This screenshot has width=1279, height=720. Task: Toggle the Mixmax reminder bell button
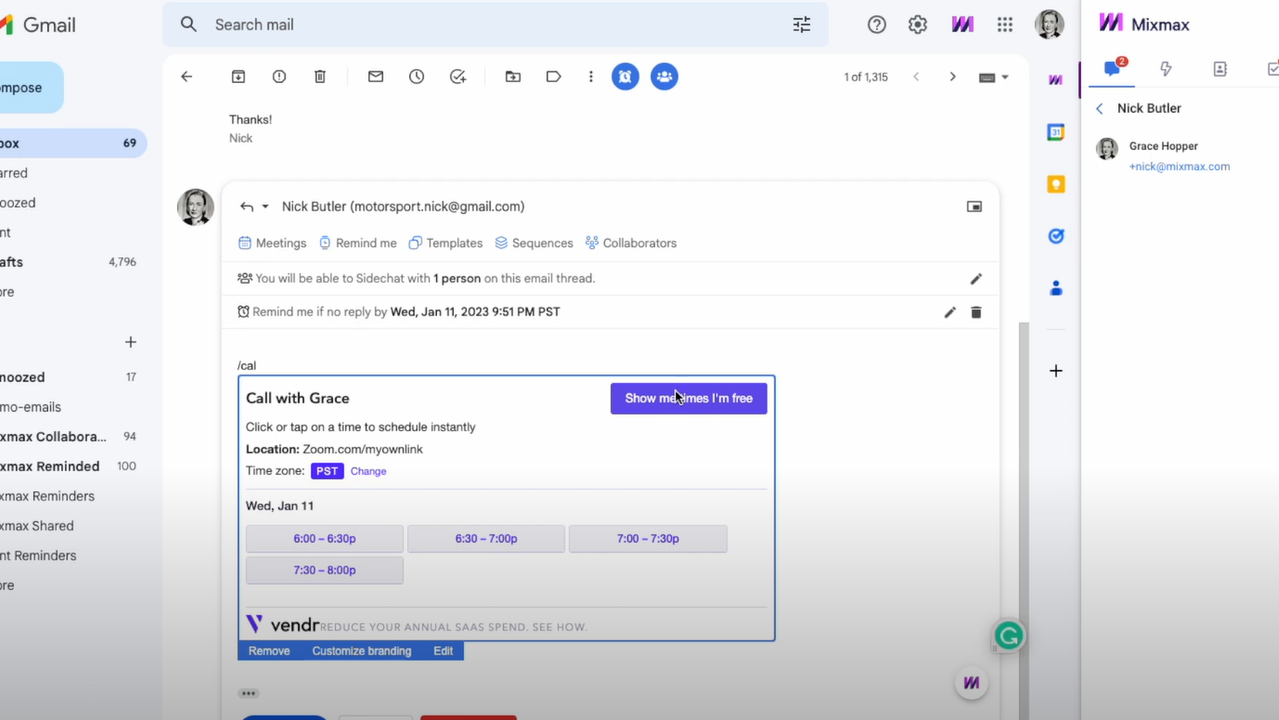click(625, 77)
